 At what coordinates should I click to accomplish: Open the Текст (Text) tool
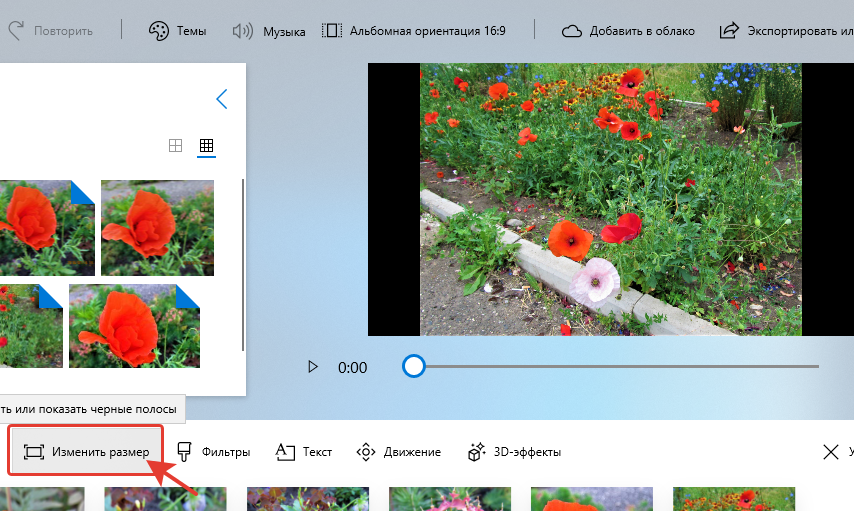(286, 452)
